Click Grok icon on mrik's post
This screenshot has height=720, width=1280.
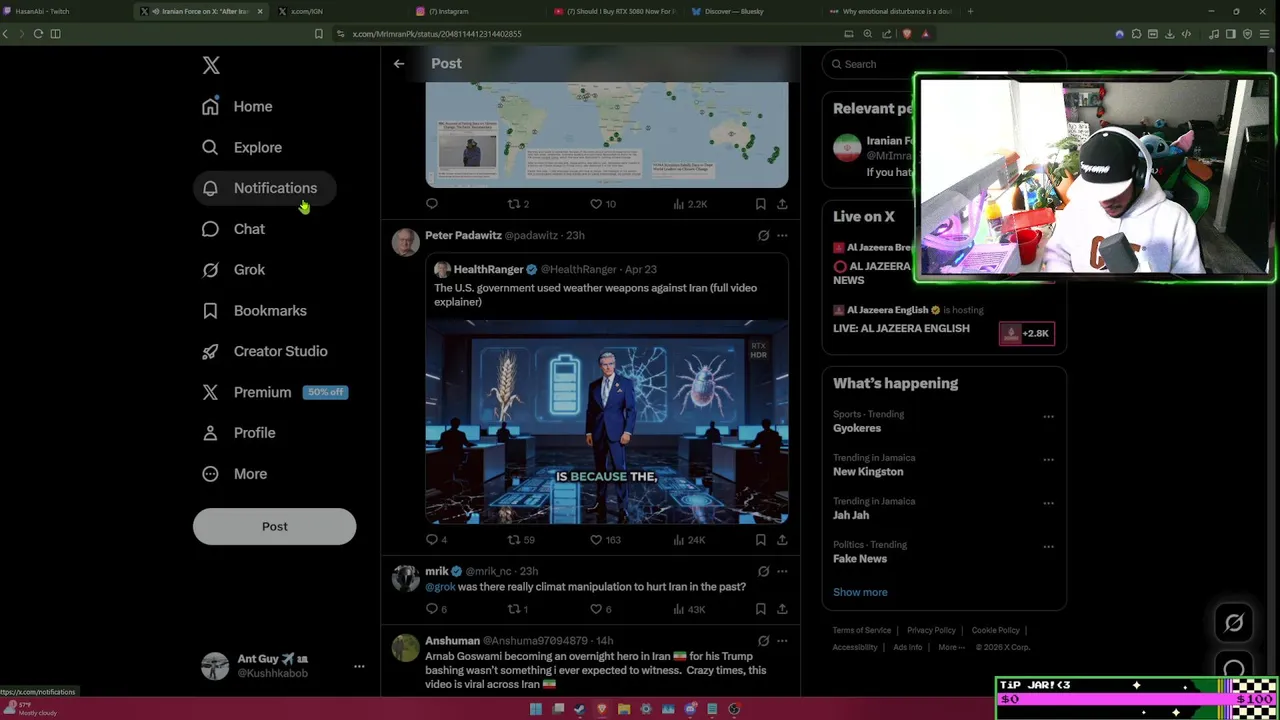(x=763, y=571)
